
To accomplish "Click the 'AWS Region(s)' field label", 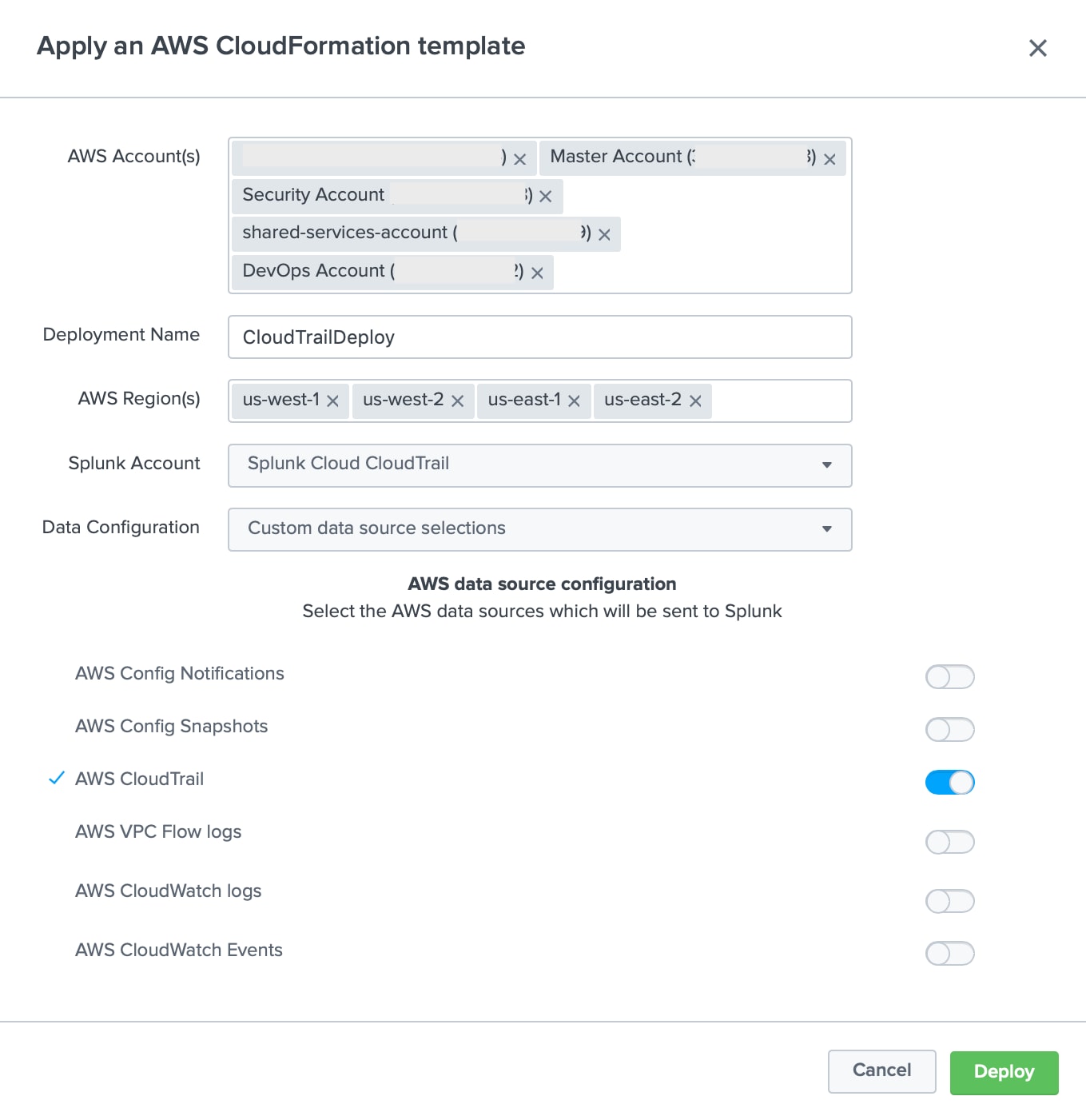I will (139, 398).
